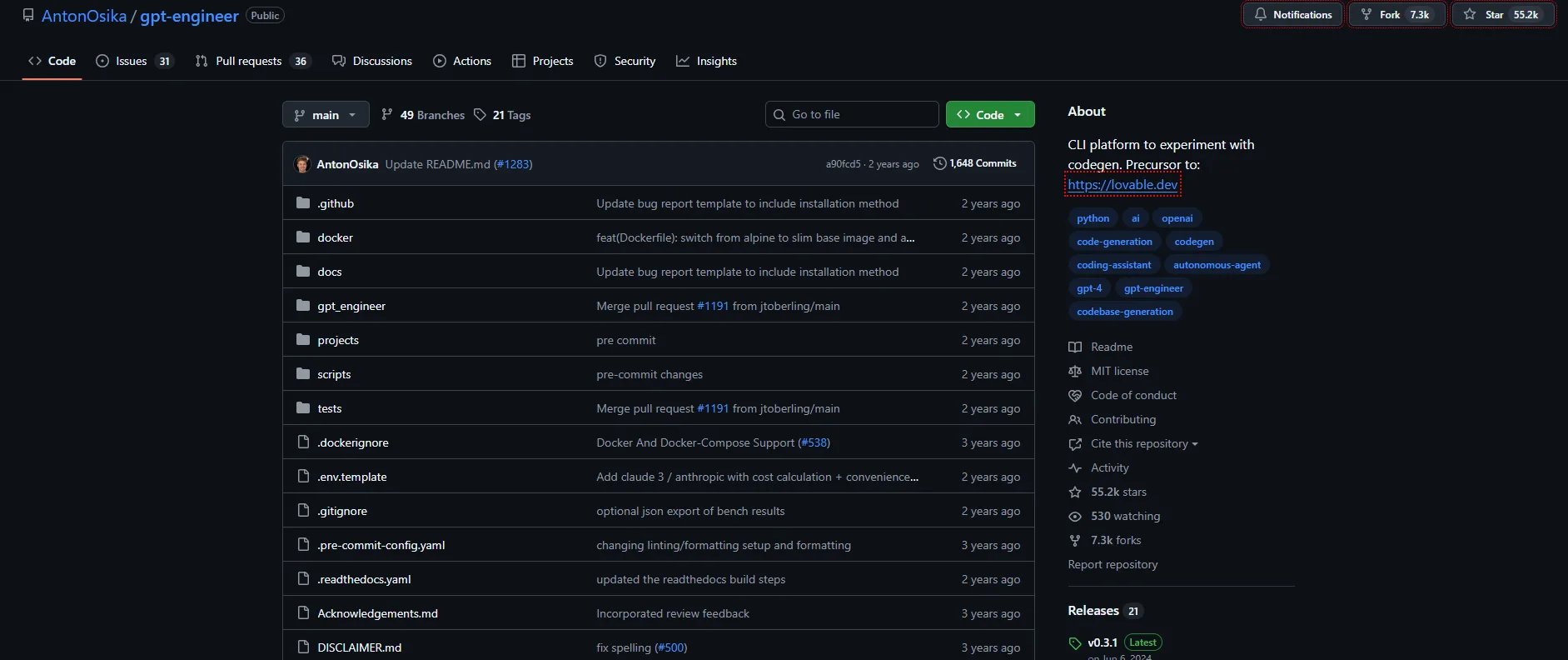Click the AntonOsika avatar image
This screenshot has height=660, width=1568.
[x=302, y=164]
